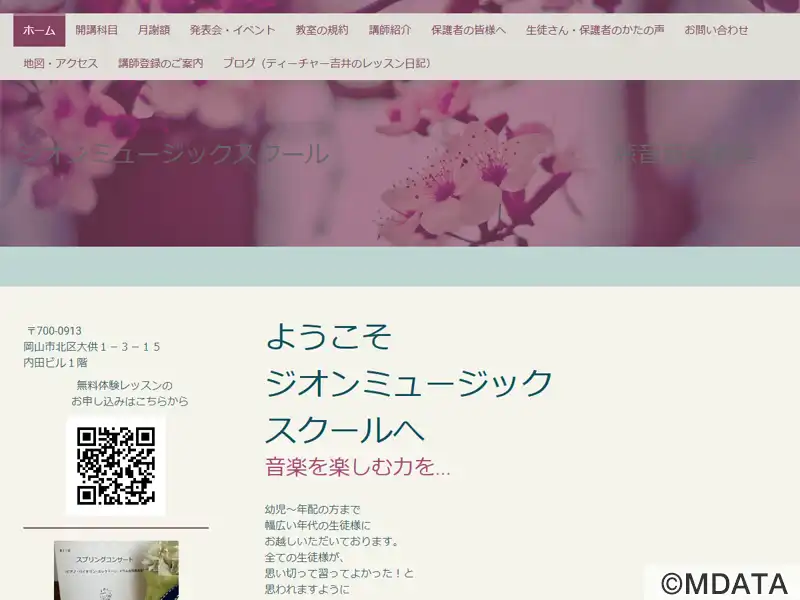Click the QR code image
This screenshot has width=800, height=600.
pos(116,465)
